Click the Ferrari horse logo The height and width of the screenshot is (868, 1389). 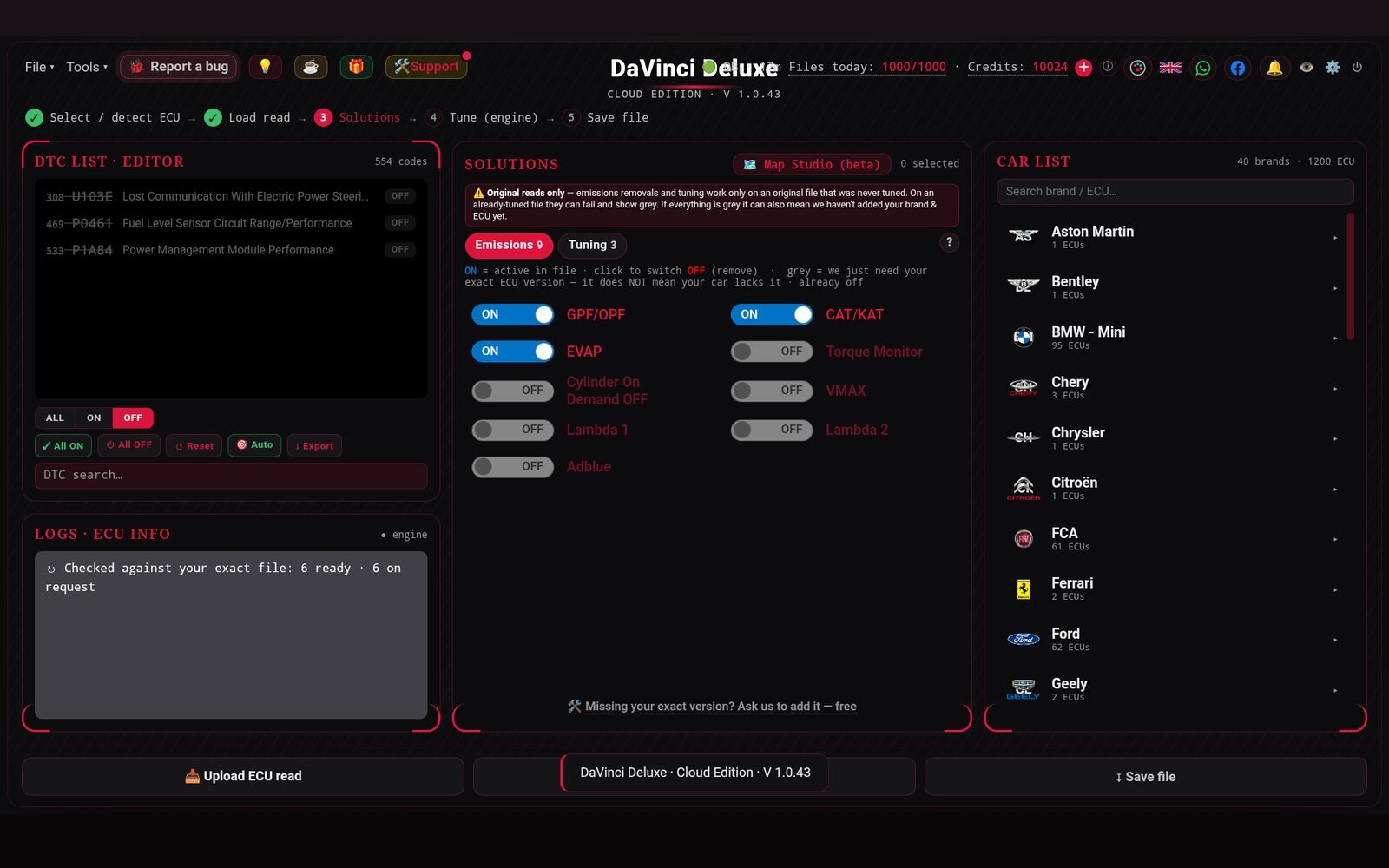point(1024,589)
